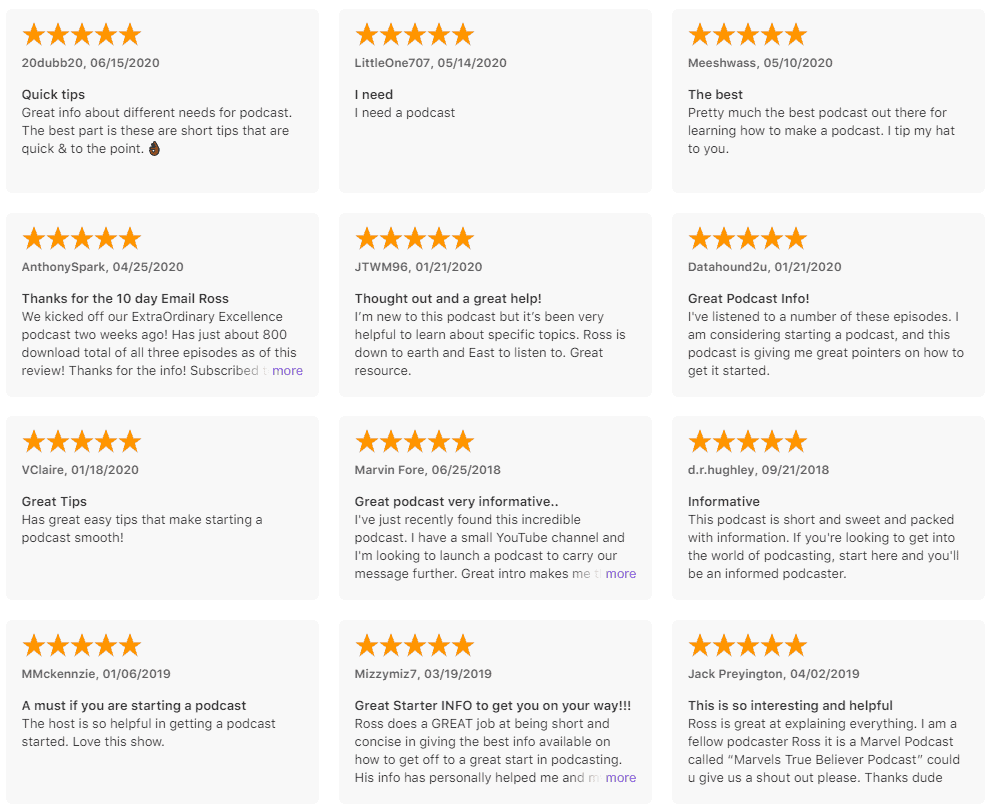Screen dimensions: 993x811
Task: Select stars on Datahound2u's review card
Action: [748, 239]
